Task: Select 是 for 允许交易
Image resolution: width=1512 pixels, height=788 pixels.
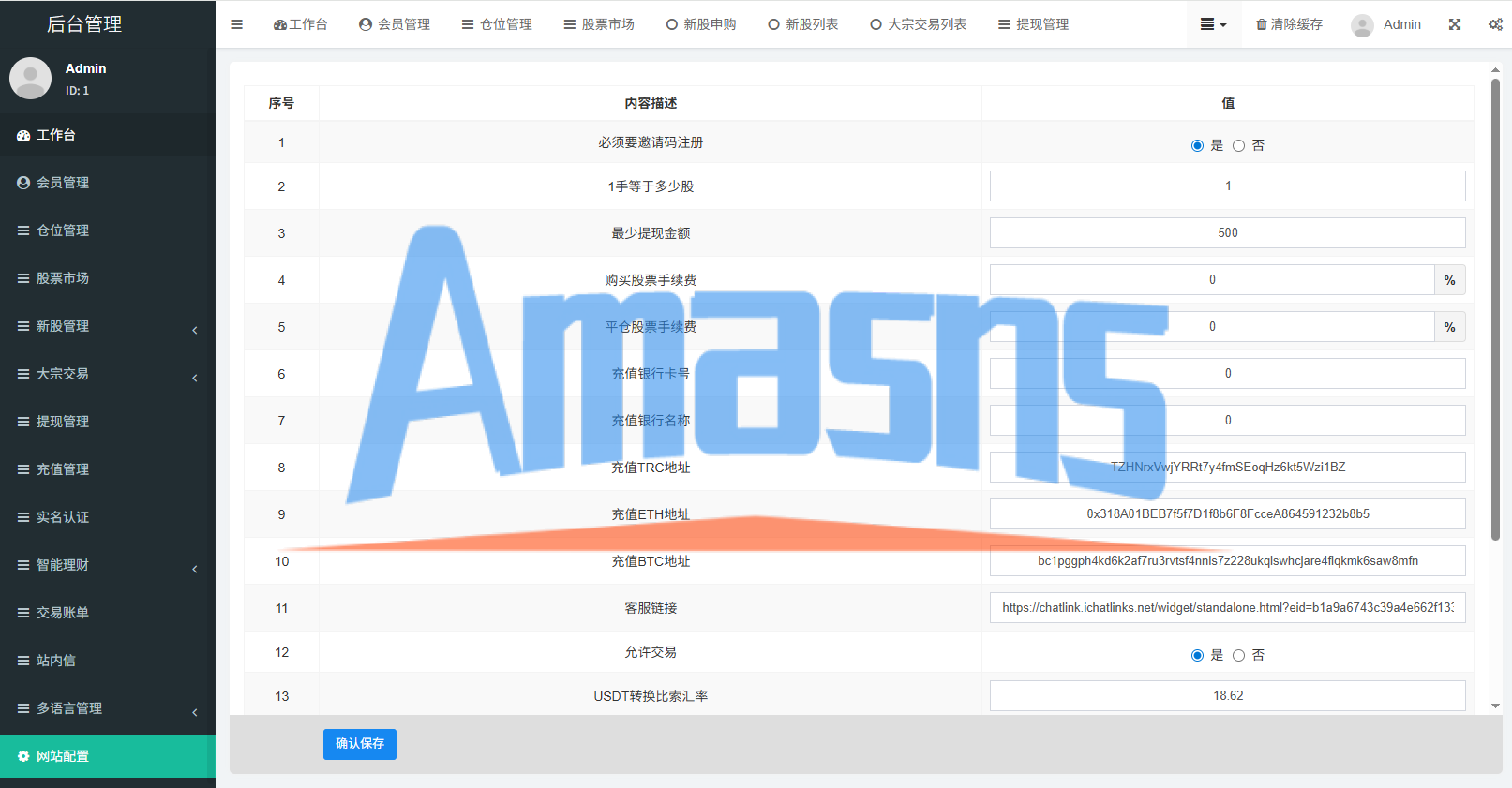Action: [x=1197, y=655]
